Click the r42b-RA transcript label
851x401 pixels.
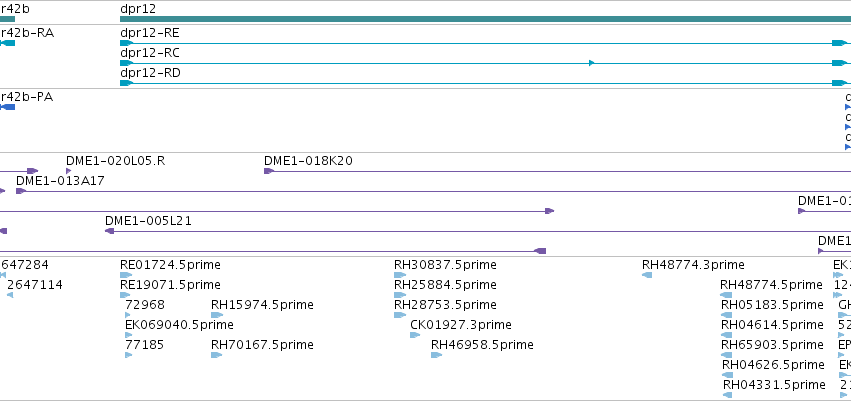pyautogui.click(x=27, y=34)
